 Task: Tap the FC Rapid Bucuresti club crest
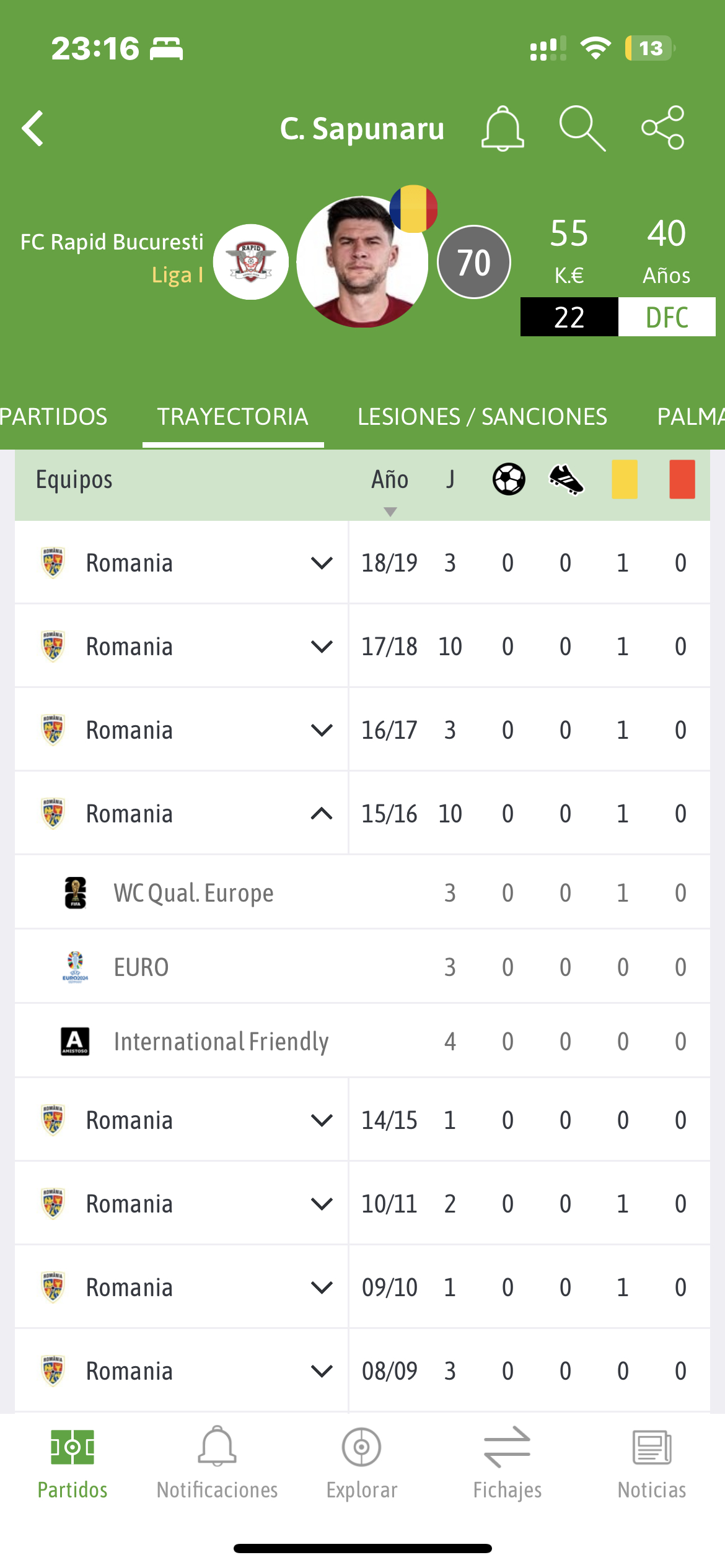(x=251, y=262)
